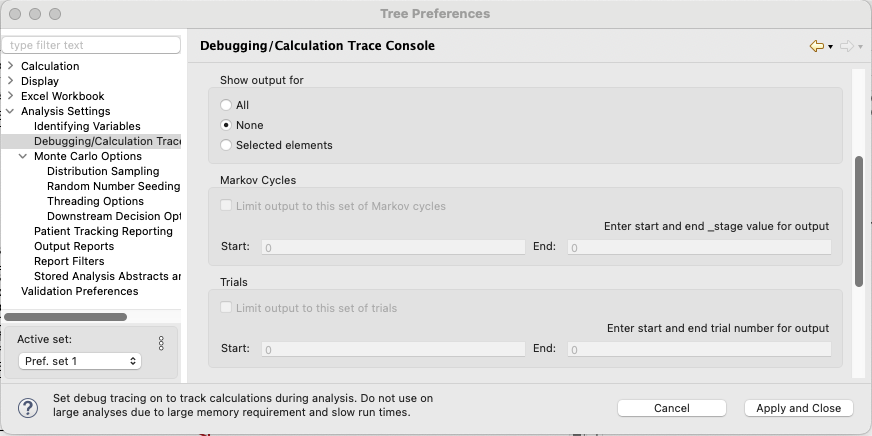Open the Pref. set 1 dropdown
872x436 pixels.
click(x=80, y=360)
